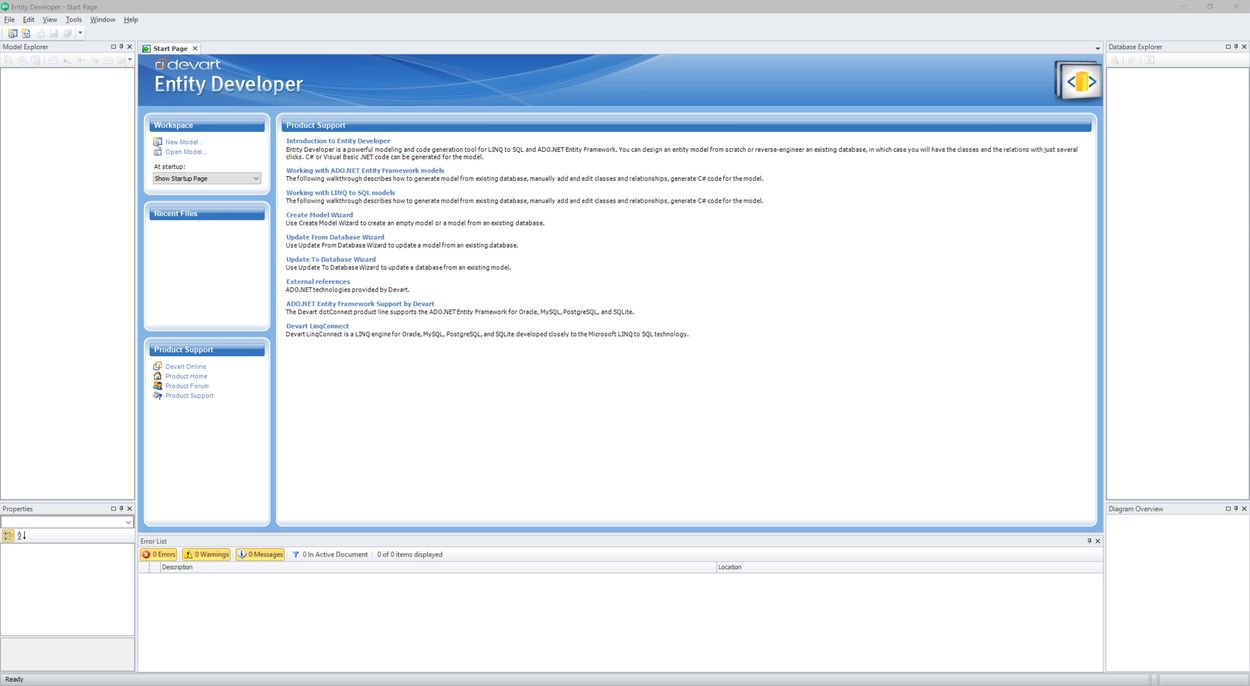Pin the Properties panel
The image size is (1250, 686).
click(x=121, y=509)
